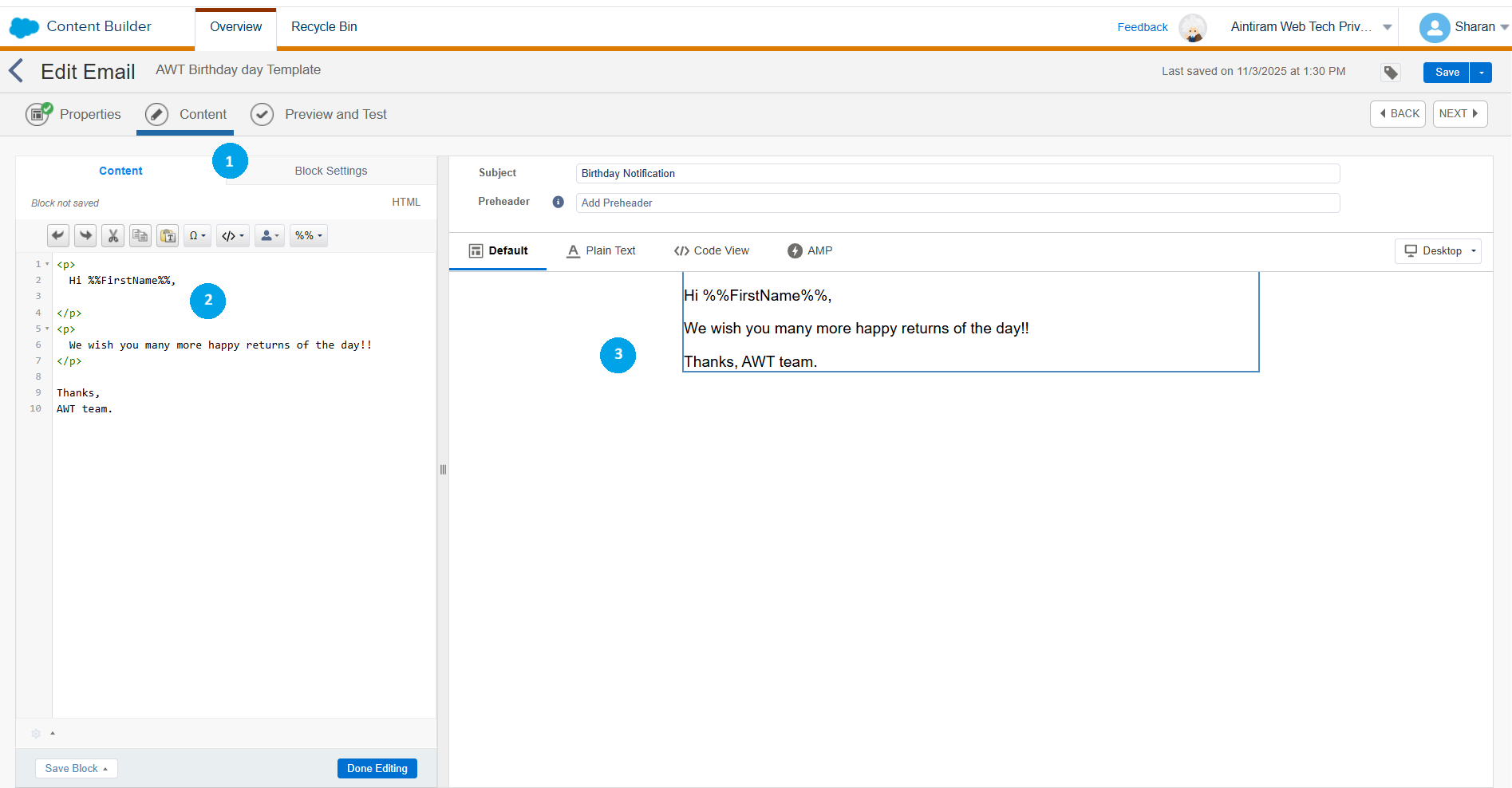Expand the Save button dropdown arrow
The height and width of the screenshot is (788, 1512).
pyautogui.click(x=1481, y=73)
